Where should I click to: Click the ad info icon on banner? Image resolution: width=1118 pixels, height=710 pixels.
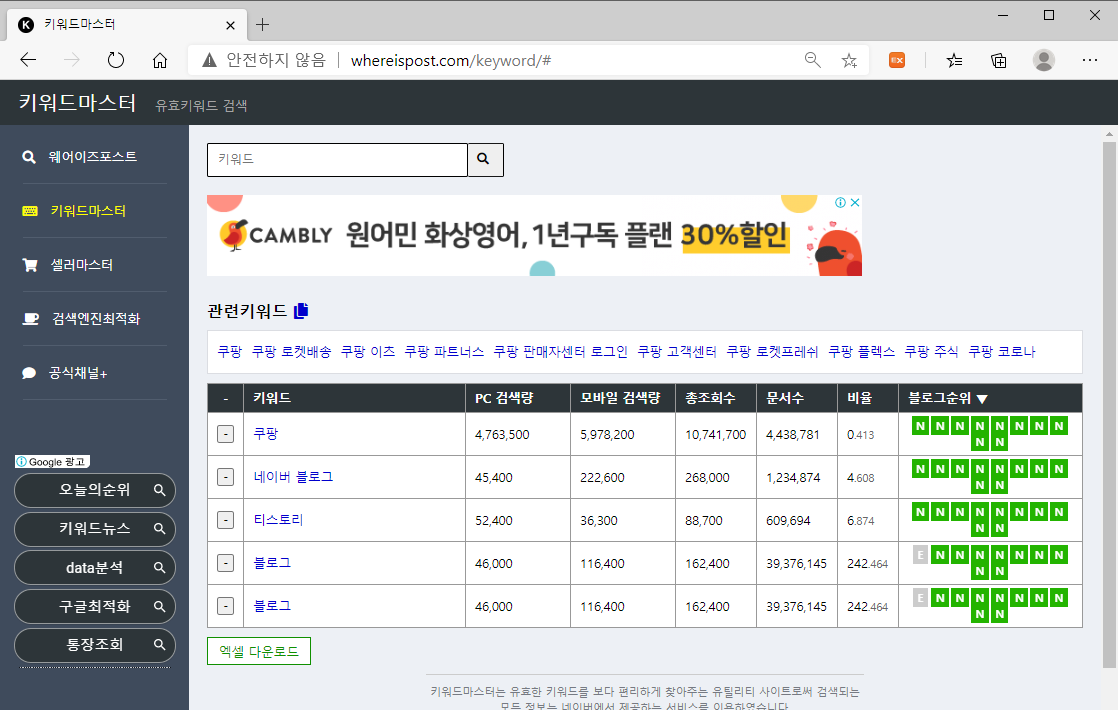click(841, 202)
